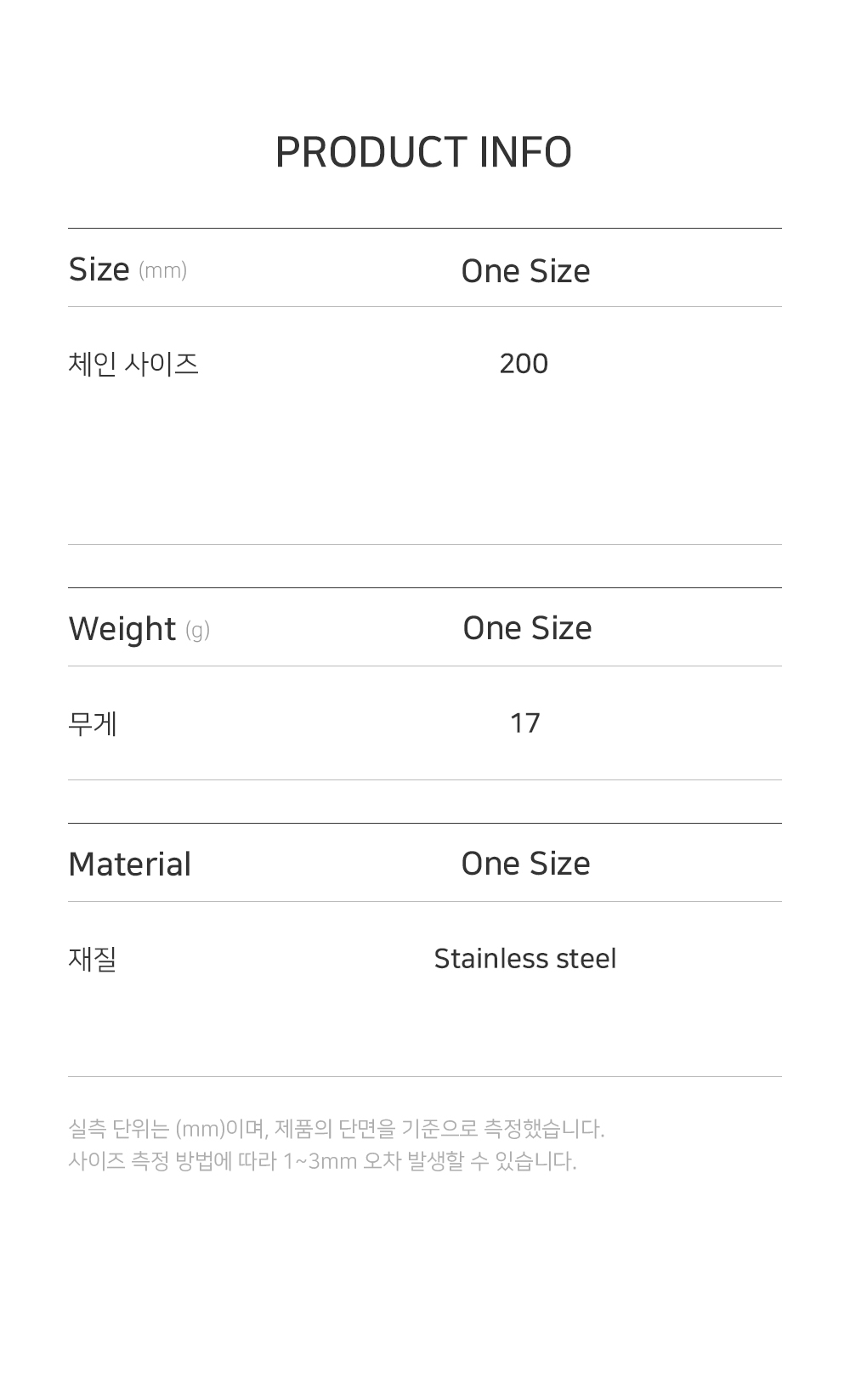The width and height of the screenshot is (850, 1400).
Task: Click the 체인 사이즈 row label
Action: point(133,364)
